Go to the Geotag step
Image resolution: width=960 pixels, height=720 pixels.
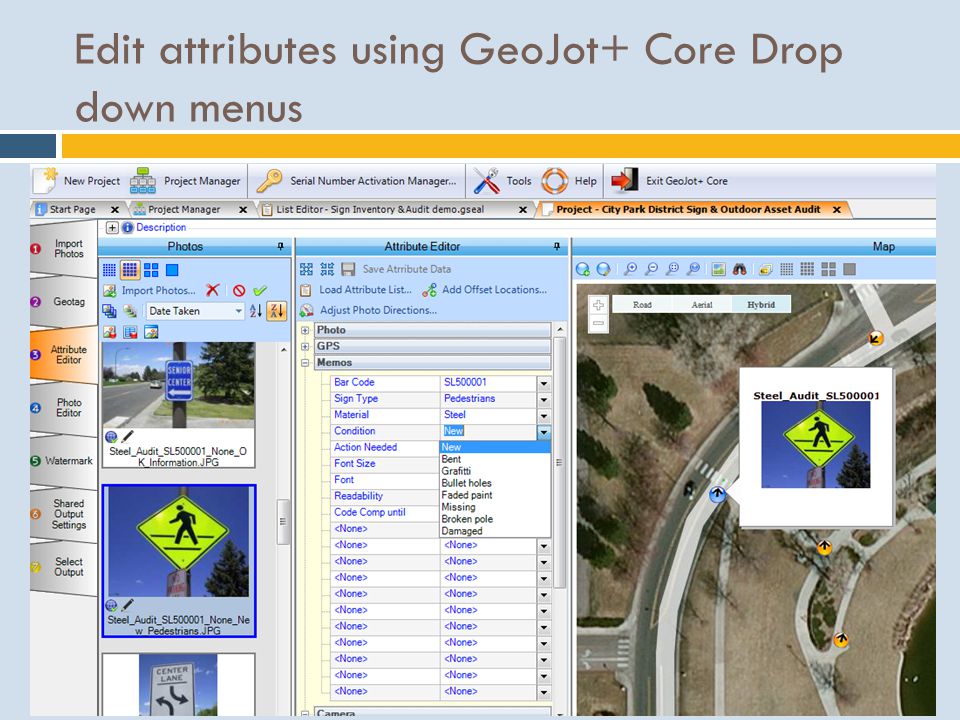pyautogui.click(x=64, y=302)
